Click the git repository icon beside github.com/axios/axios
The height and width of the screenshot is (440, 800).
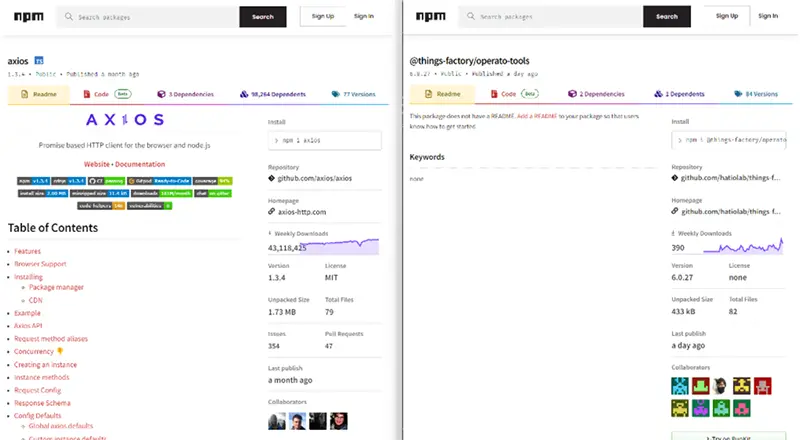271,178
